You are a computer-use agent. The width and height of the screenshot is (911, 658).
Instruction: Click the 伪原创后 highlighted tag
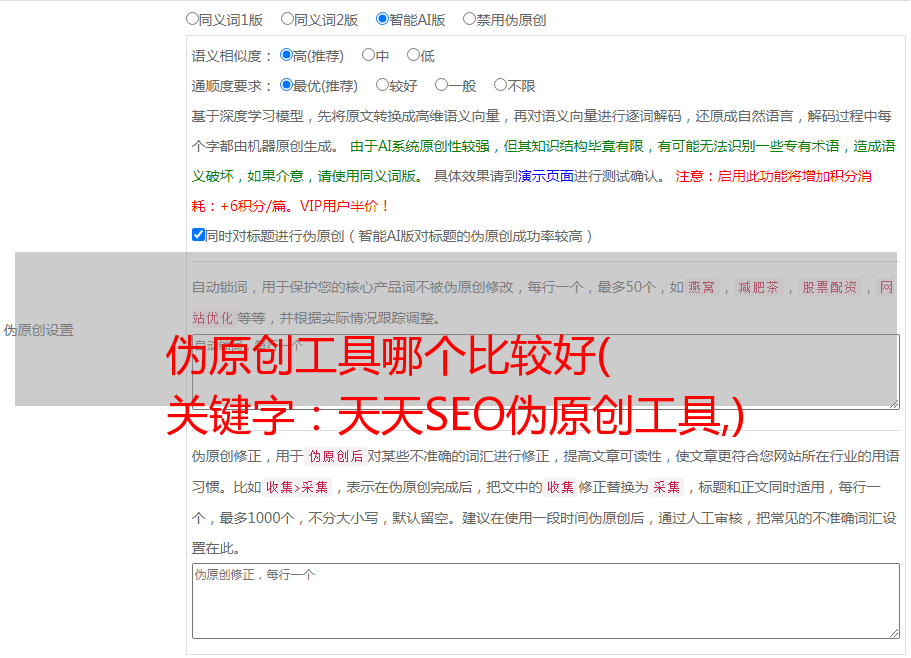pos(335,456)
